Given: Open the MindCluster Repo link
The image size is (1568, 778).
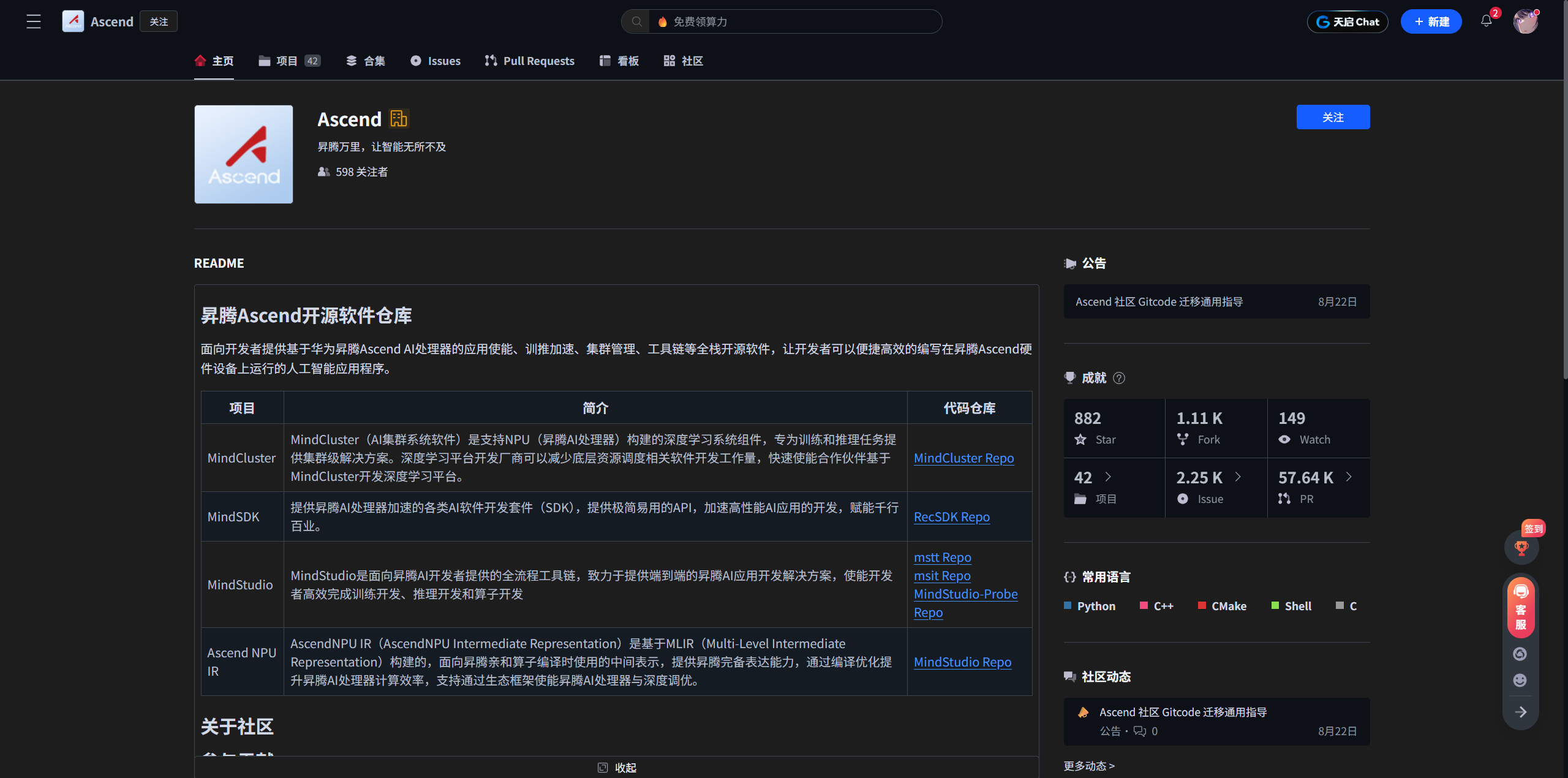Looking at the screenshot, I should coord(963,458).
